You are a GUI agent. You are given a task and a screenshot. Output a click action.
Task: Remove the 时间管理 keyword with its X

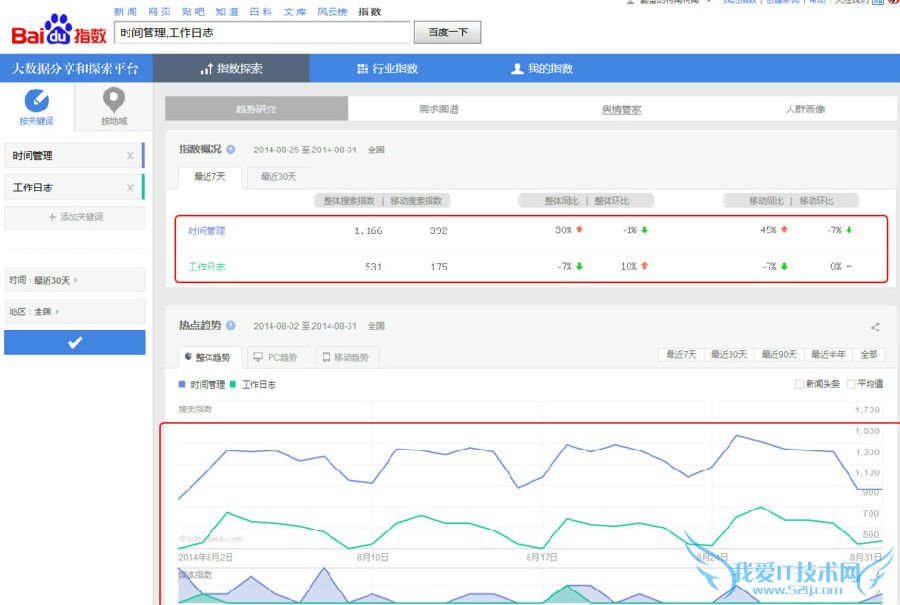130,156
